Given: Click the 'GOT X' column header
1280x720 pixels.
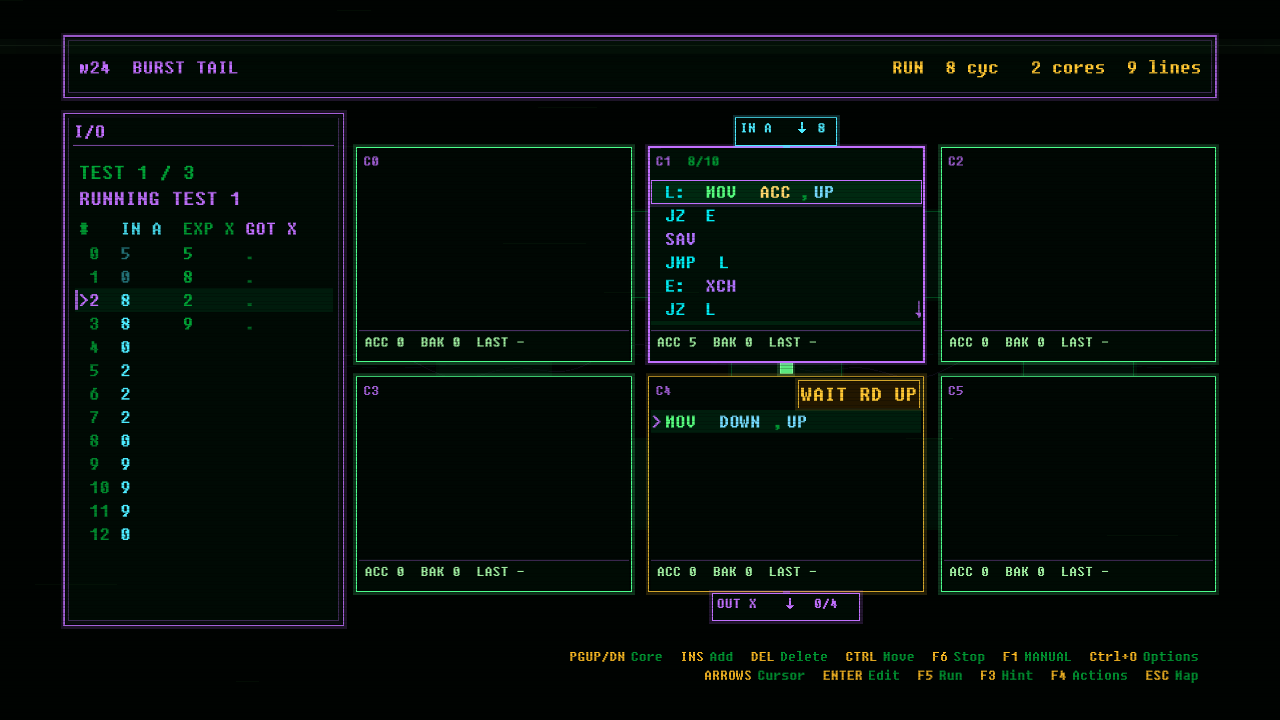Looking at the screenshot, I should point(271,229).
